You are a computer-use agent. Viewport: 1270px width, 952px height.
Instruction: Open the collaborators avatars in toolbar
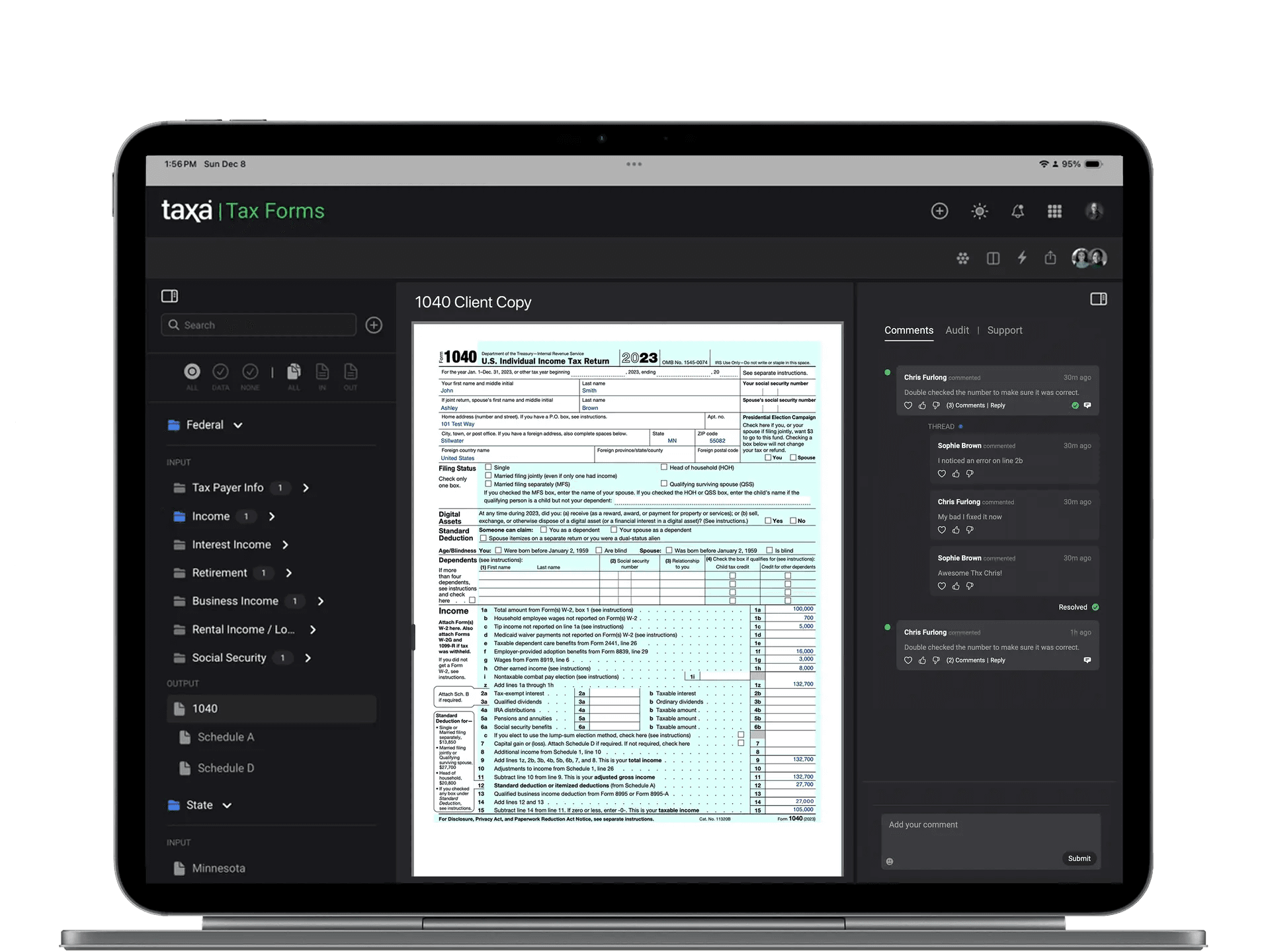1089,258
